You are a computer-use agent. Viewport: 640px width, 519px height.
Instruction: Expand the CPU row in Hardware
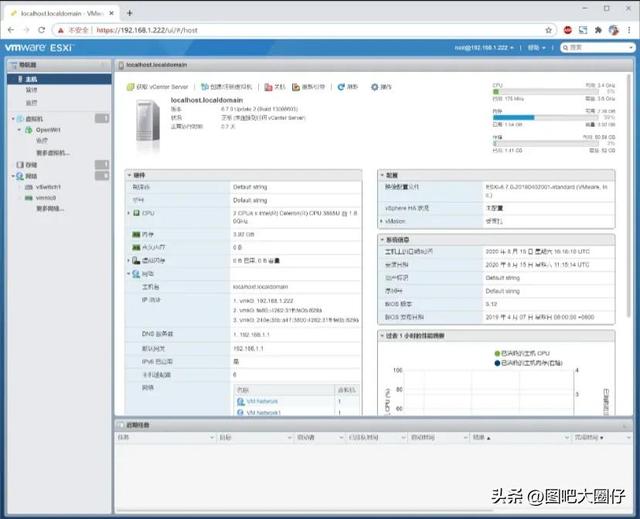(129, 213)
